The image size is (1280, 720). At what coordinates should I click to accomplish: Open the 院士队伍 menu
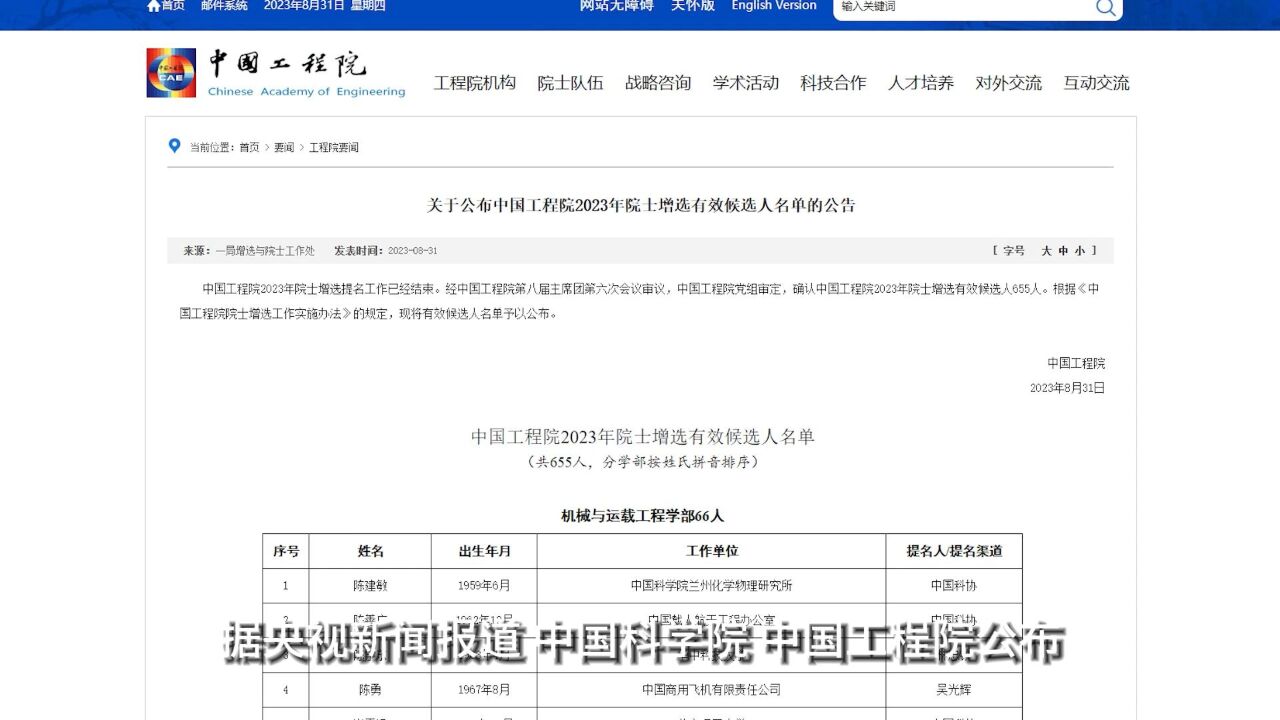(x=570, y=83)
